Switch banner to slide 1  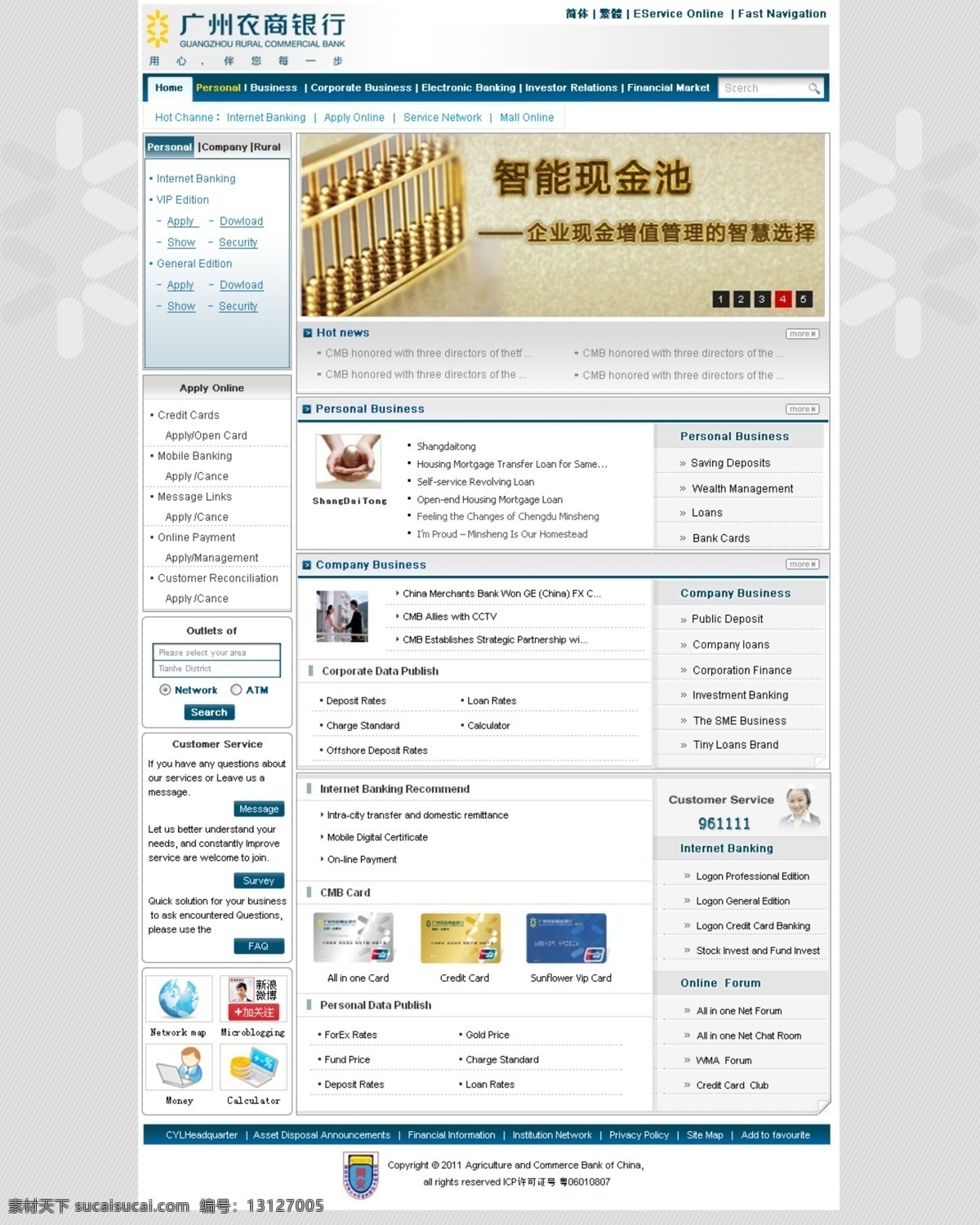[720, 300]
